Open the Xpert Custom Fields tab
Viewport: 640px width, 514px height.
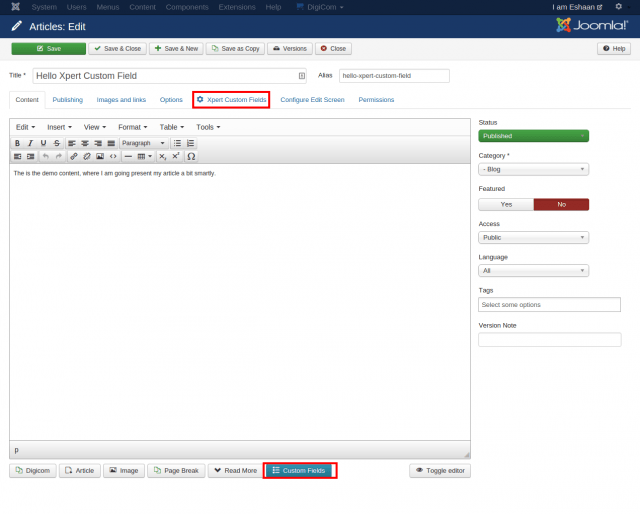pos(231,100)
